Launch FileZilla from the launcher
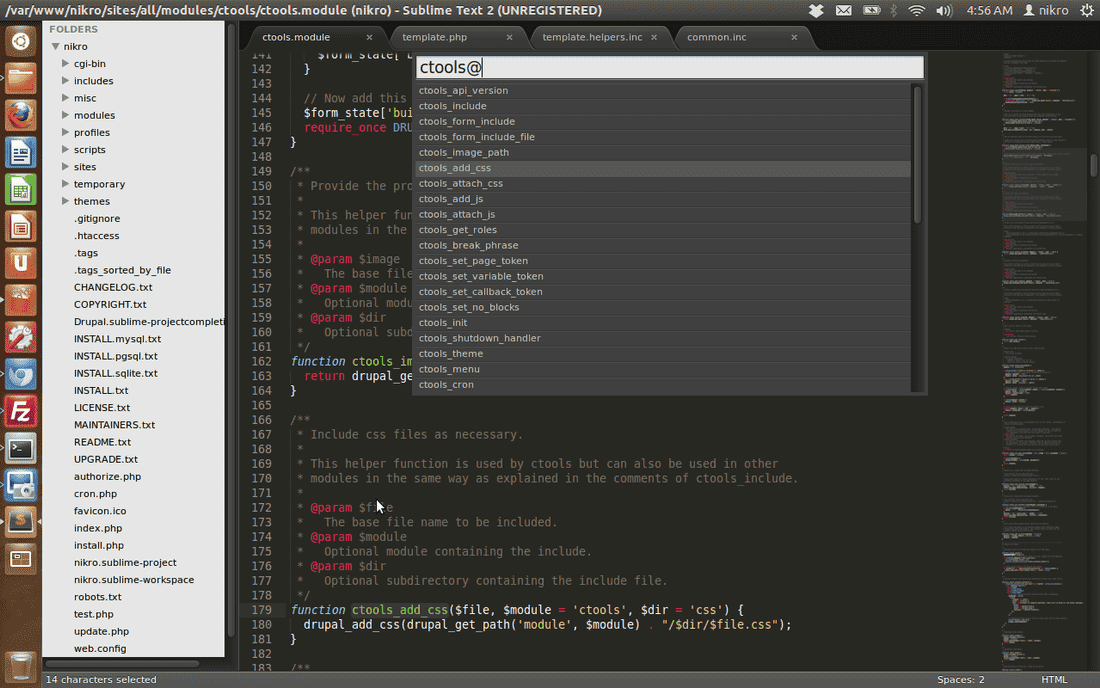This screenshot has width=1100, height=688. 20,412
